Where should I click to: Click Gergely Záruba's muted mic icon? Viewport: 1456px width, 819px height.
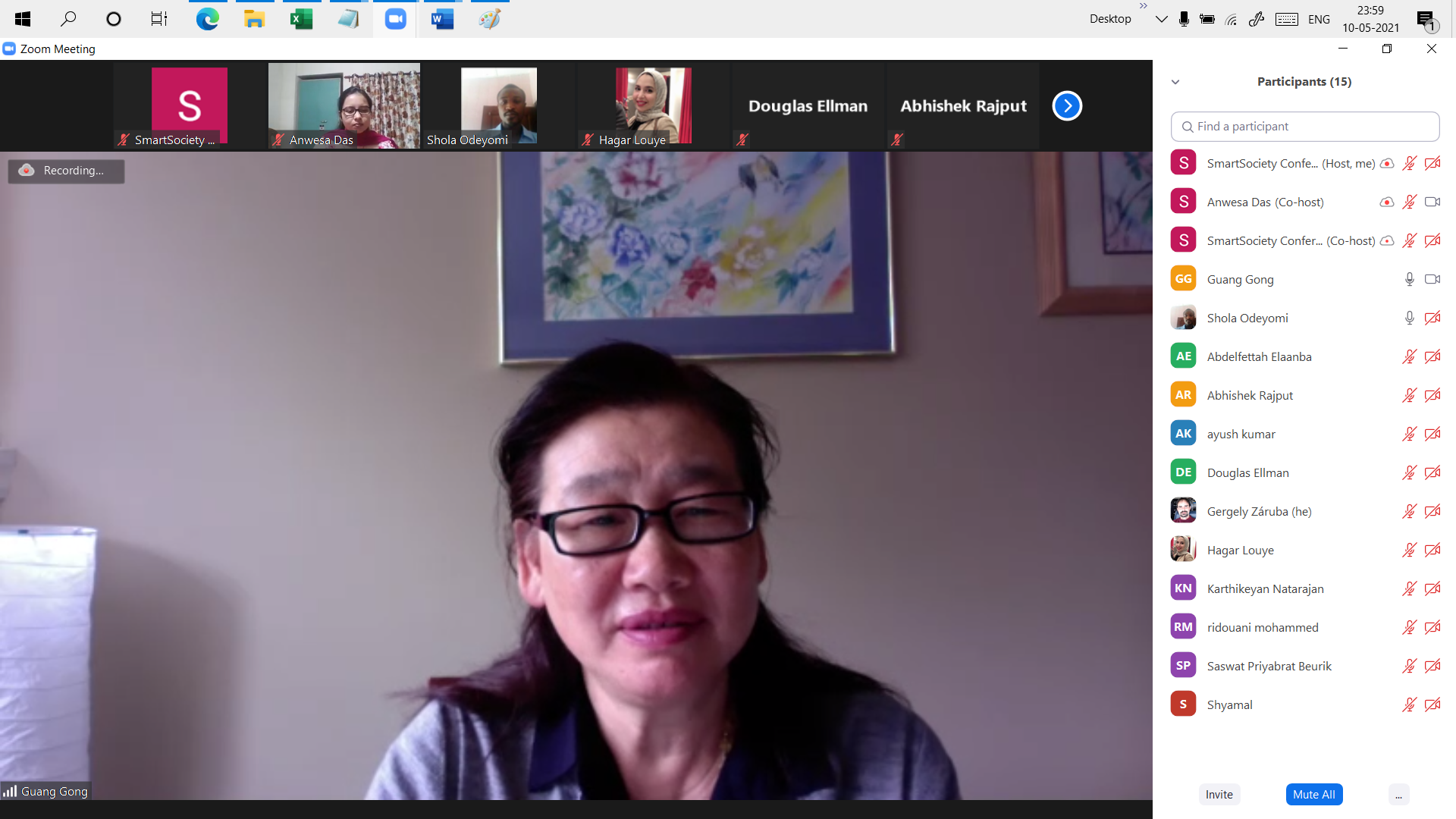coord(1409,511)
